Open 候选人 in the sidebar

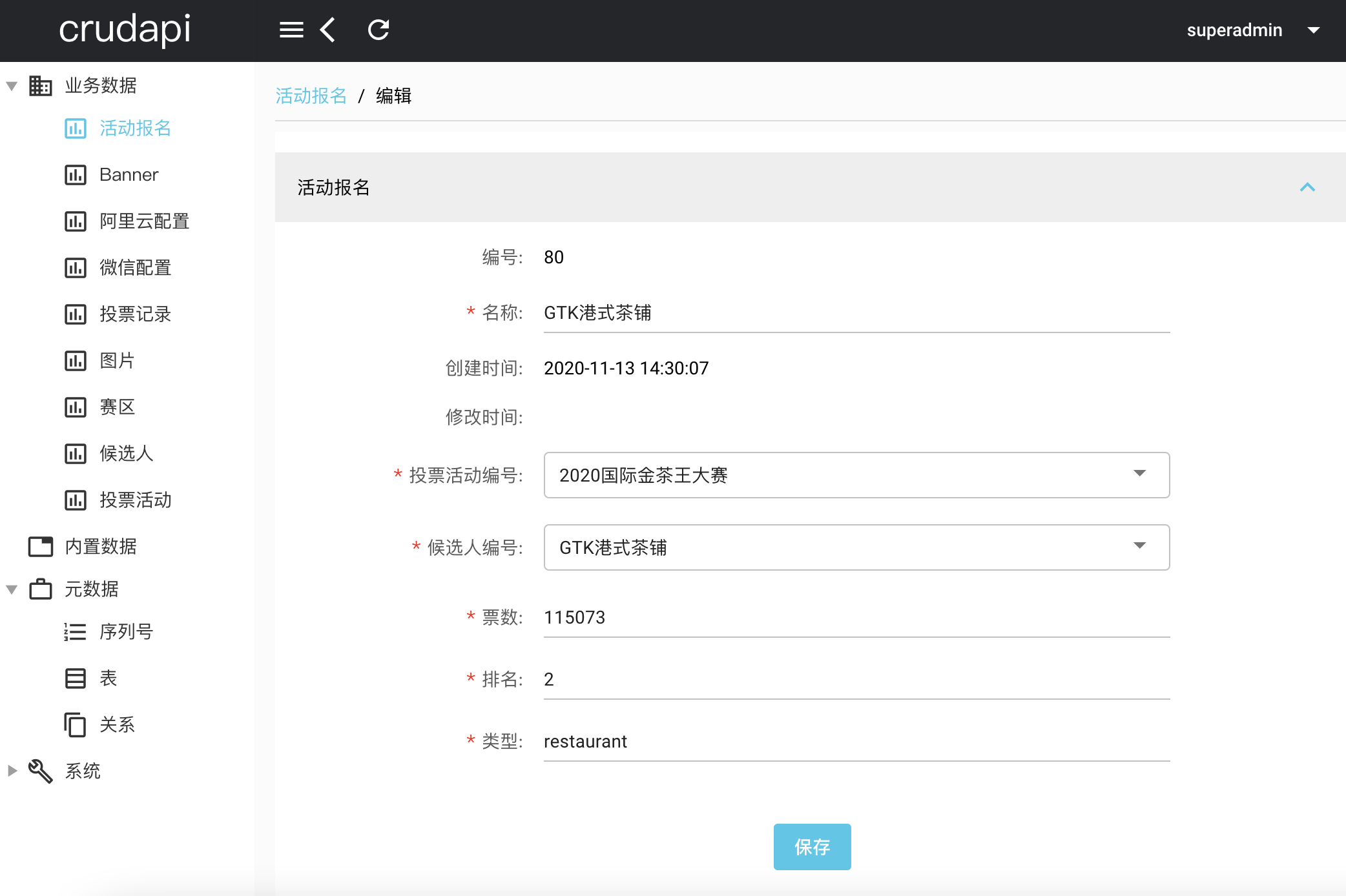click(x=127, y=454)
